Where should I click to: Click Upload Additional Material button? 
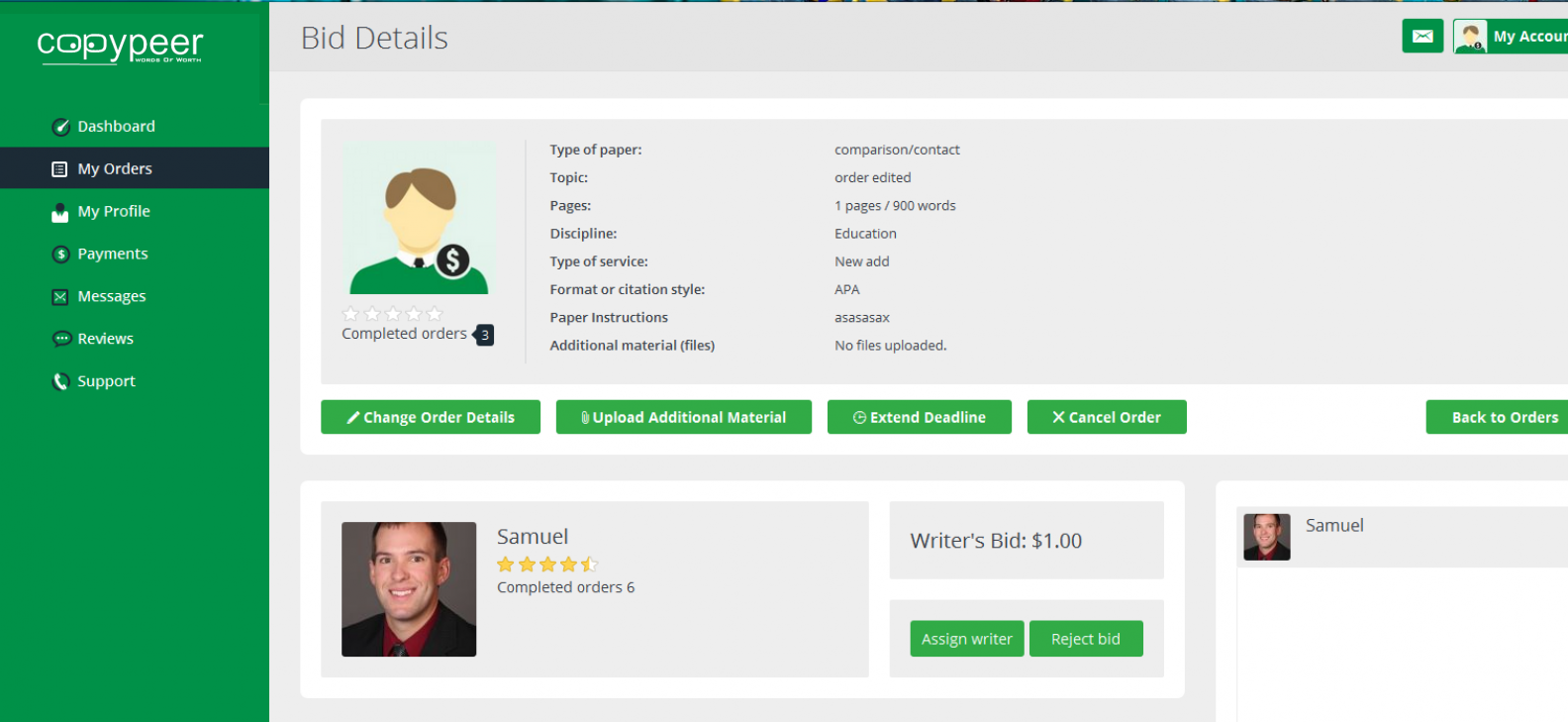(683, 417)
